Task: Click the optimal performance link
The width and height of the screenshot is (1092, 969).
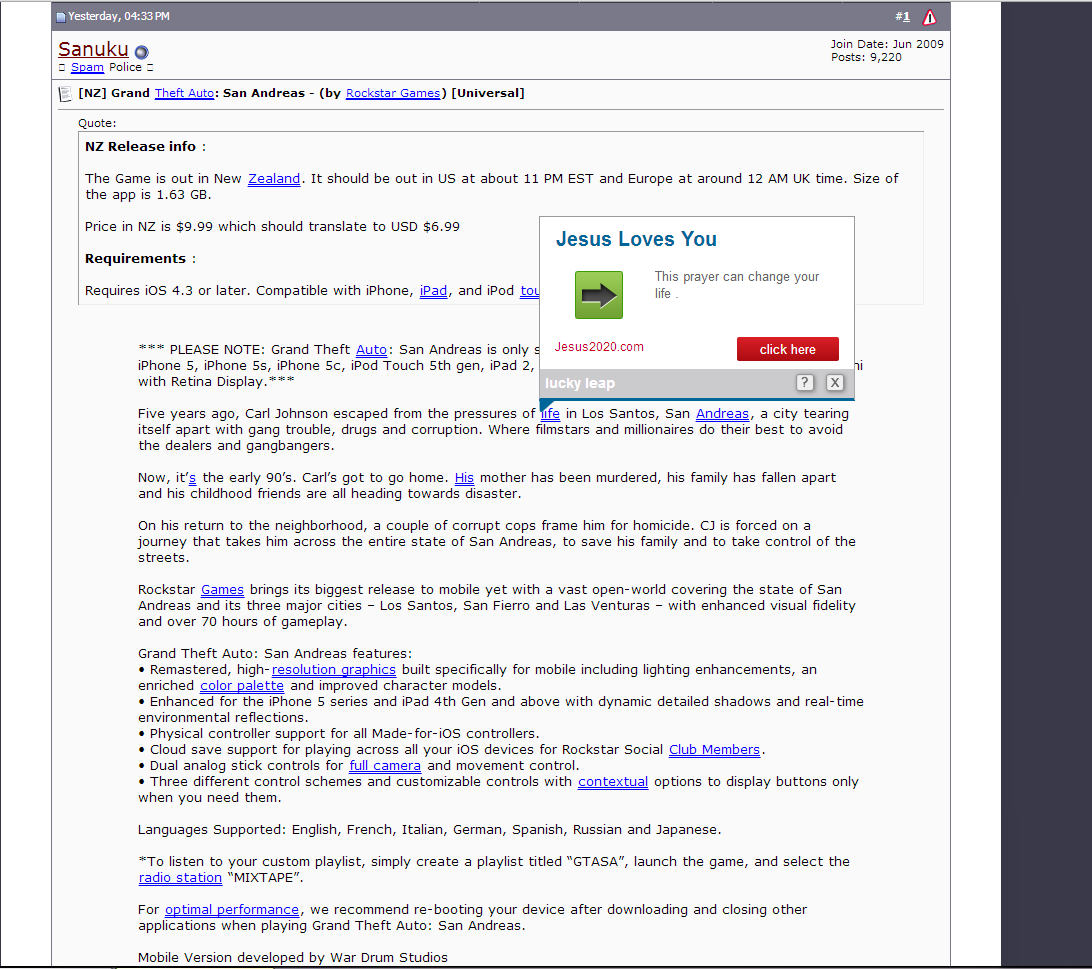Action: [x=232, y=910]
